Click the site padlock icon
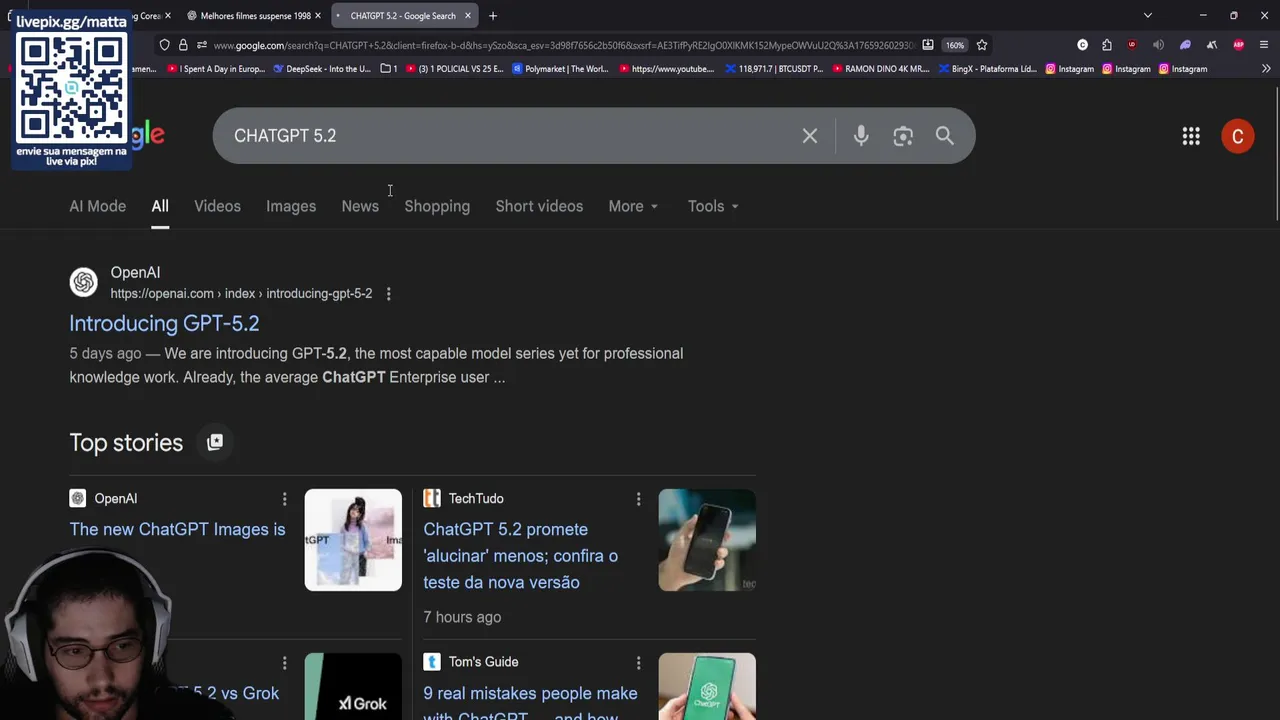This screenshot has width=1280, height=720. coord(183,45)
